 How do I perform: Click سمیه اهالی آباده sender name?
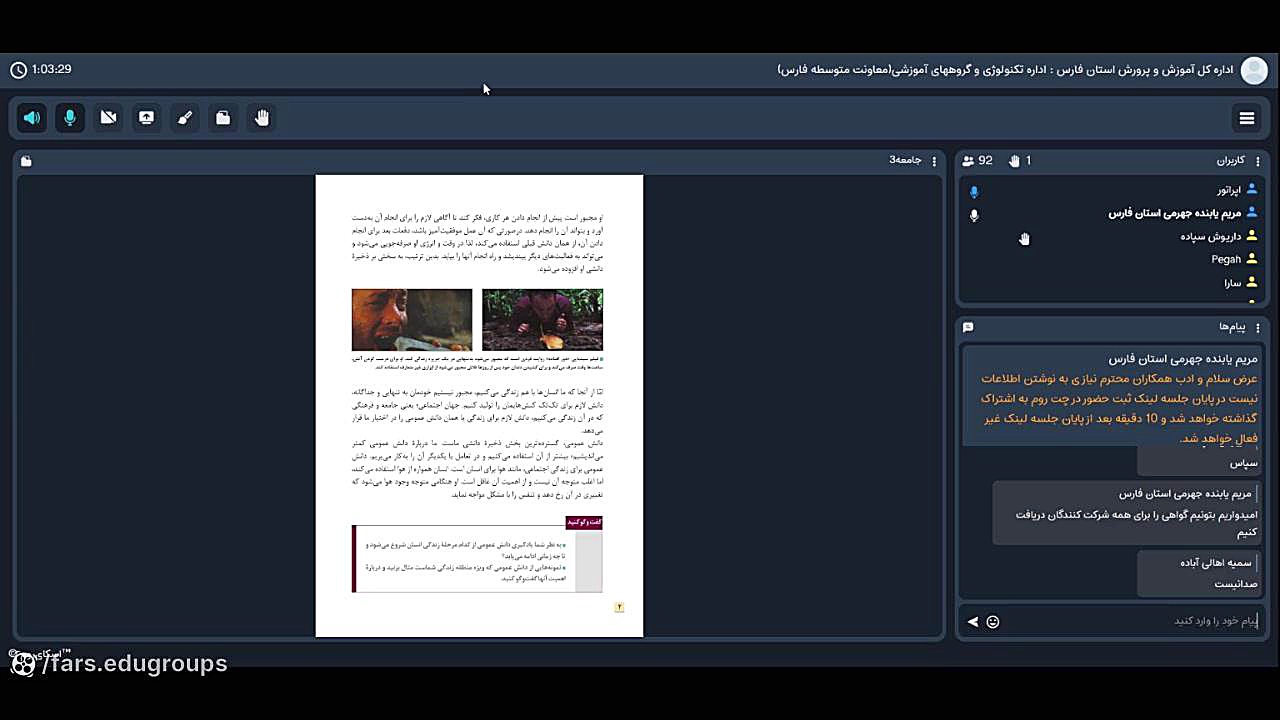(x=1216, y=563)
